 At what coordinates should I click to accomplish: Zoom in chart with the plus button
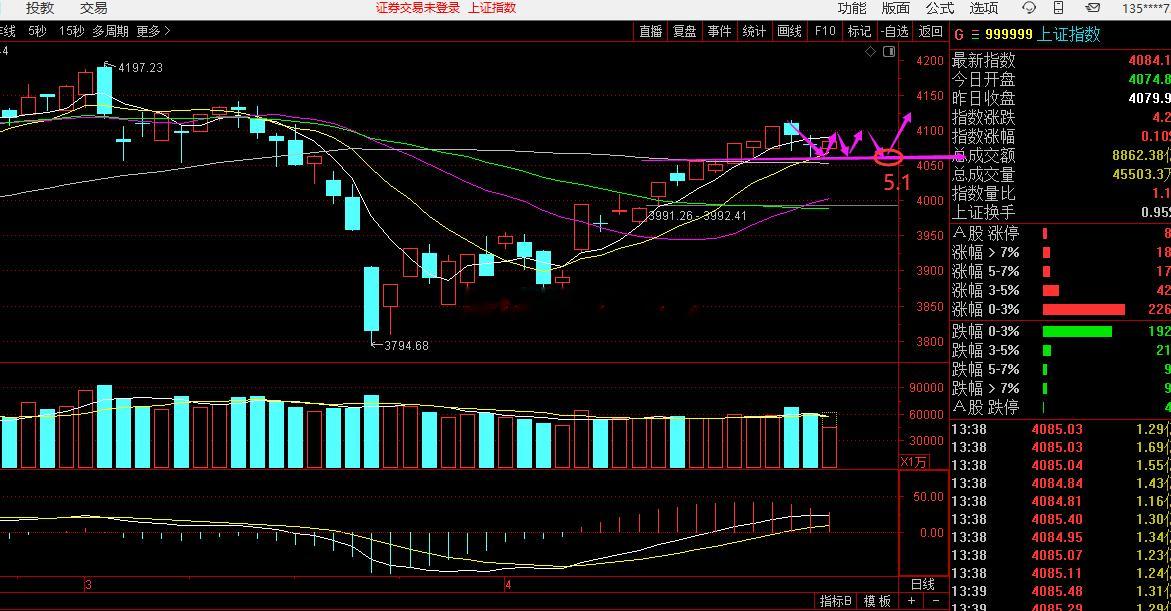pyautogui.click(x=912, y=601)
